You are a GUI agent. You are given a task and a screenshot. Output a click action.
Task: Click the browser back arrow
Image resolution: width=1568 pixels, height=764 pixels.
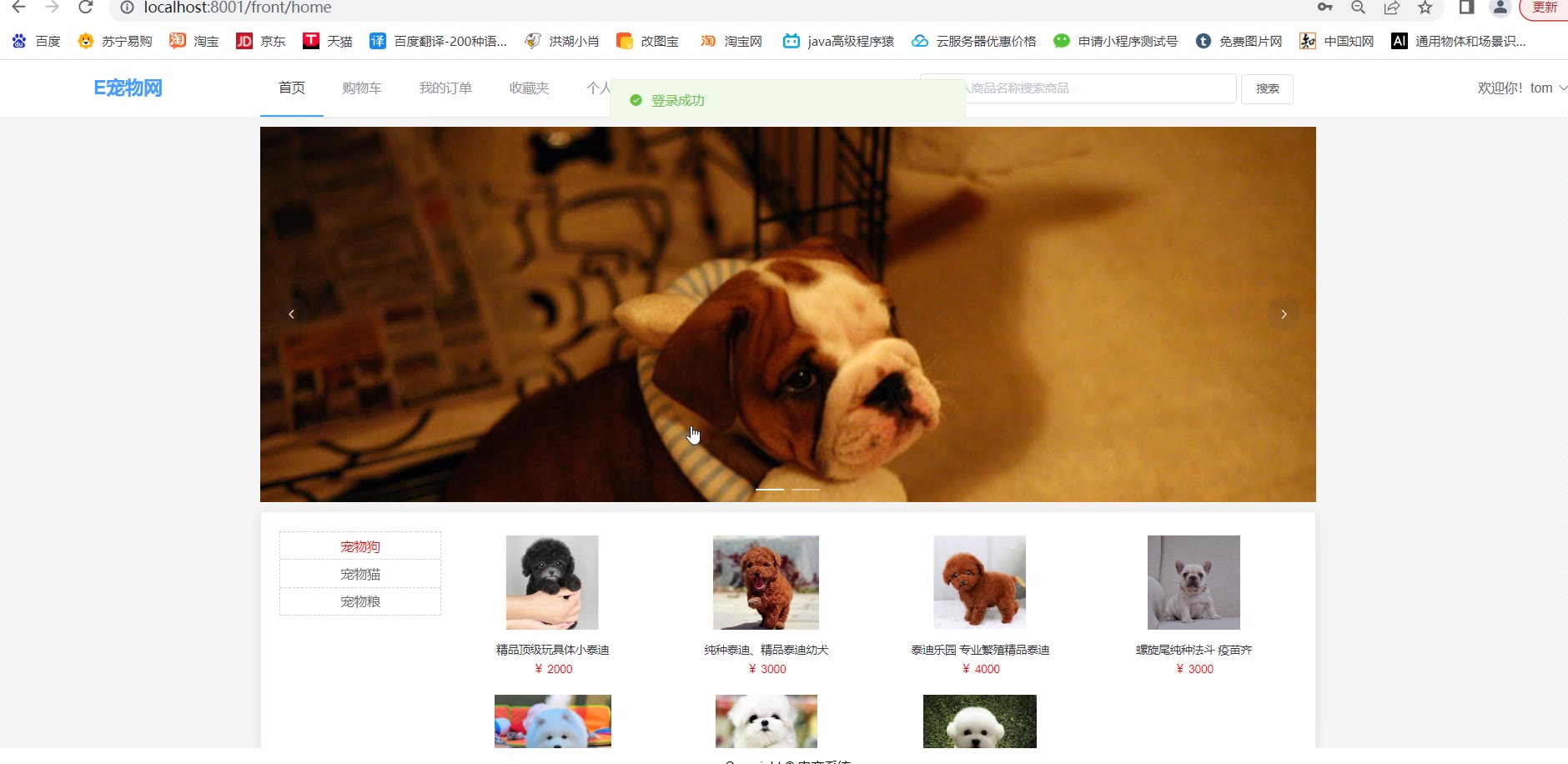tap(18, 8)
